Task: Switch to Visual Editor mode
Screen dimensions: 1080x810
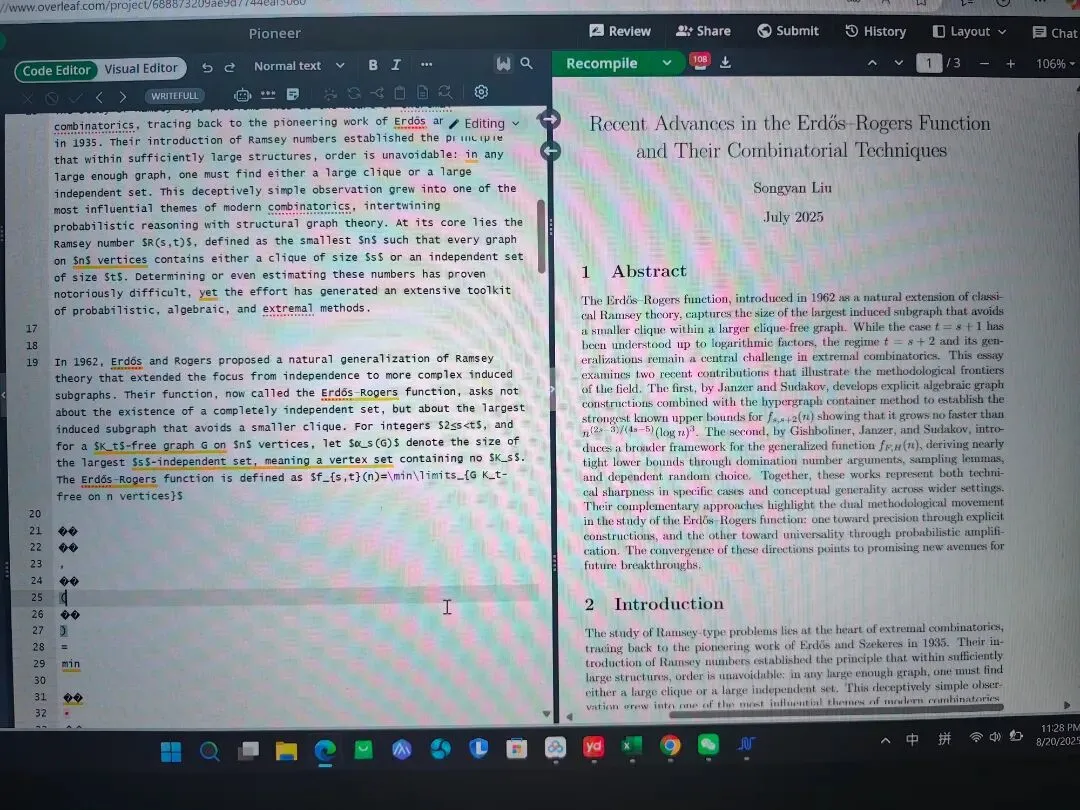Action: coord(141,68)
